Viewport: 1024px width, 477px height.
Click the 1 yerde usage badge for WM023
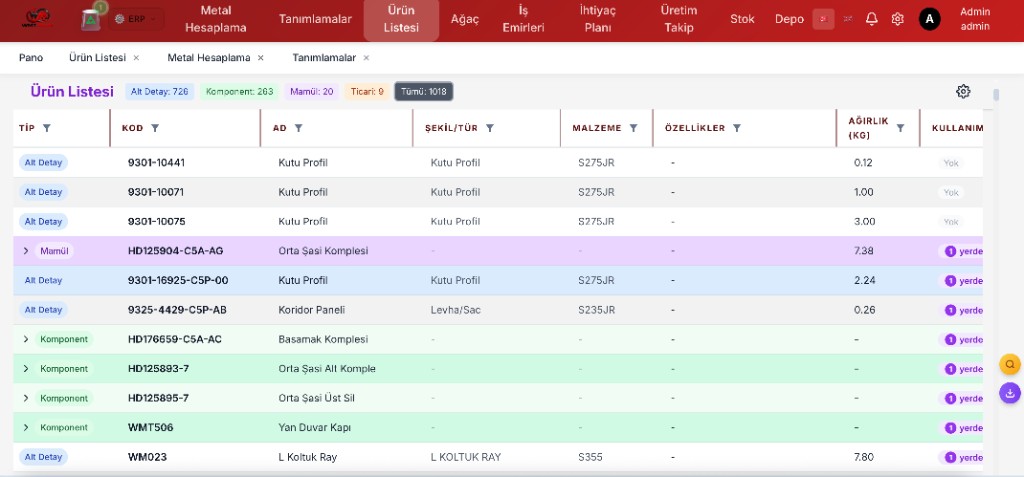click(961, 457)
